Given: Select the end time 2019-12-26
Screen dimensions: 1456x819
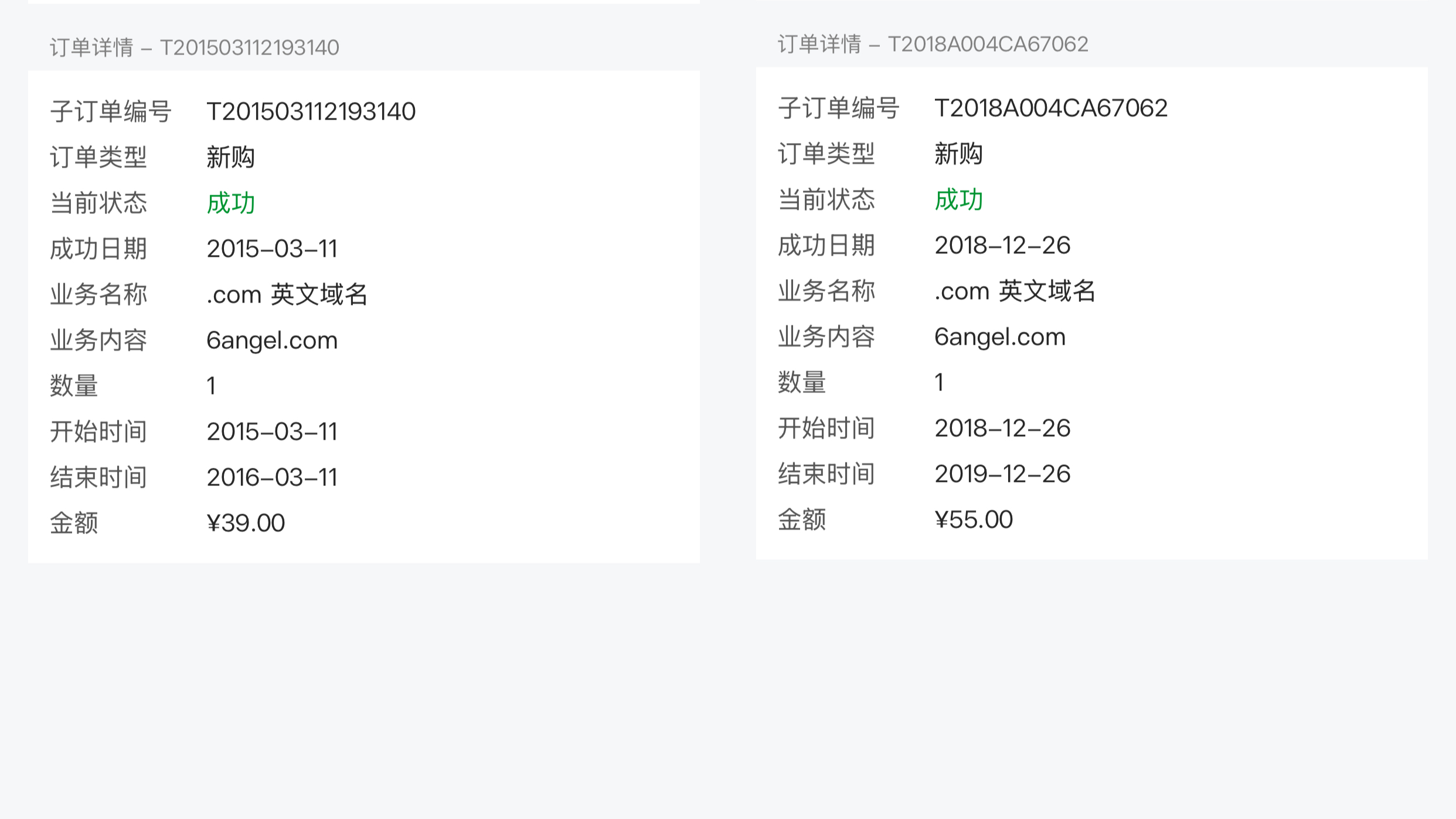Looking at the screenshot, I should [1003, 473].
